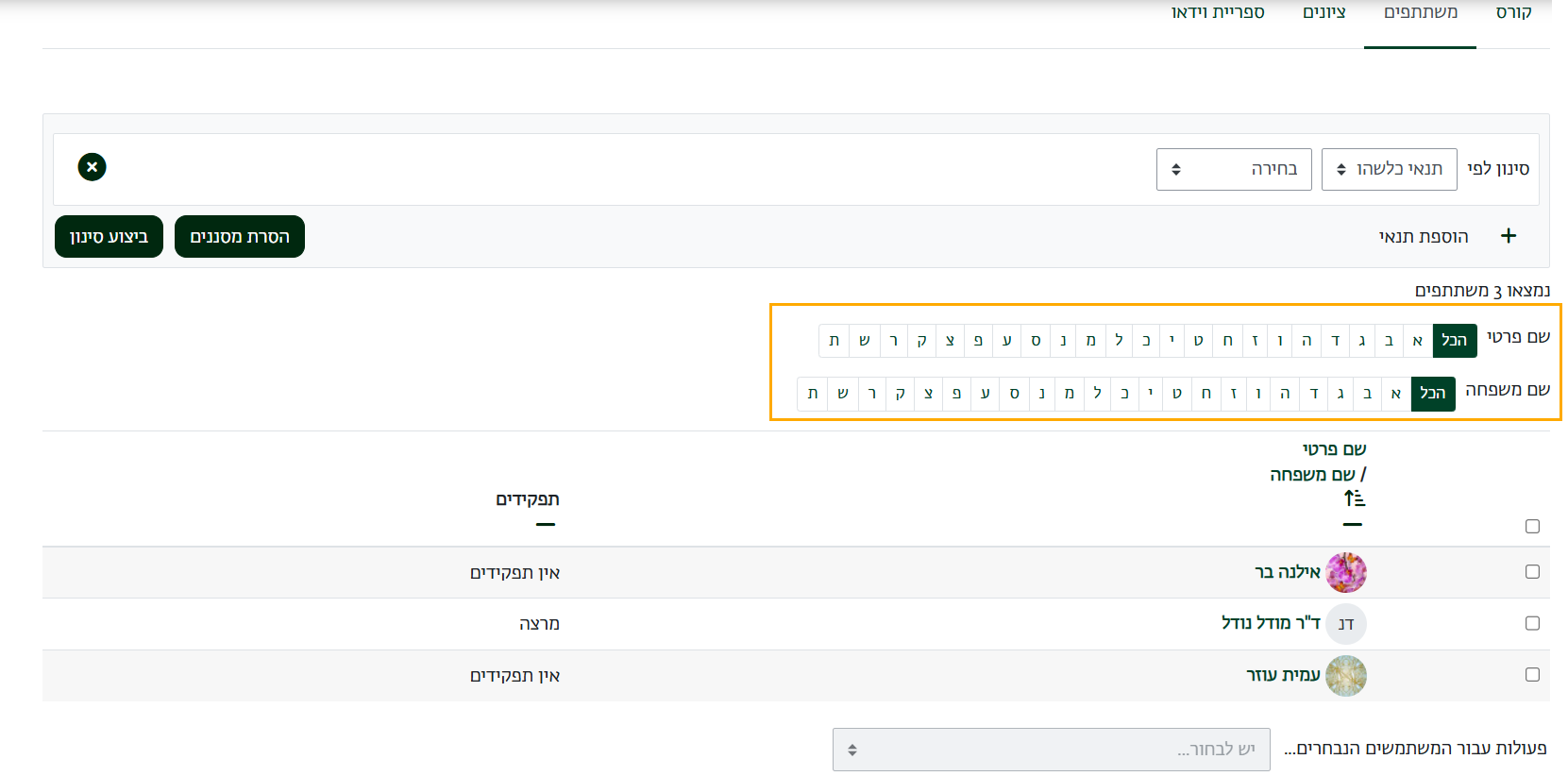Remove the filter row with the X icon
Image resolution: width=1568 pixels, height=776 pixels.
92,167
